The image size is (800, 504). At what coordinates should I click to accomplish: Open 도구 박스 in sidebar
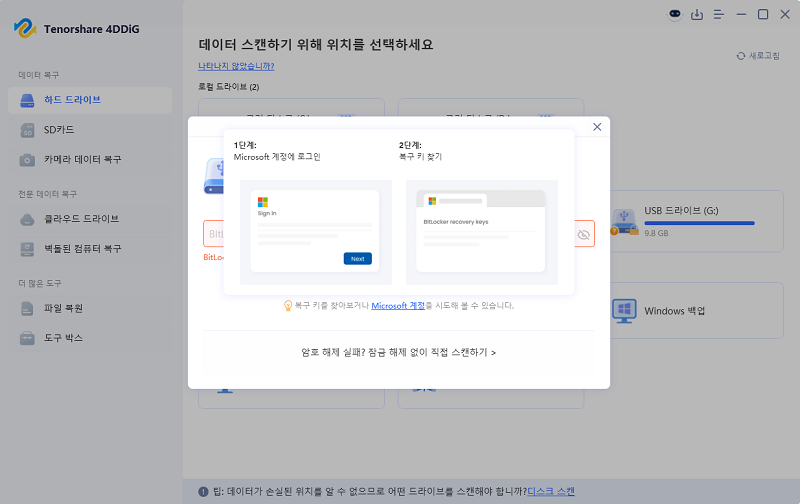(x=90, y=338)
